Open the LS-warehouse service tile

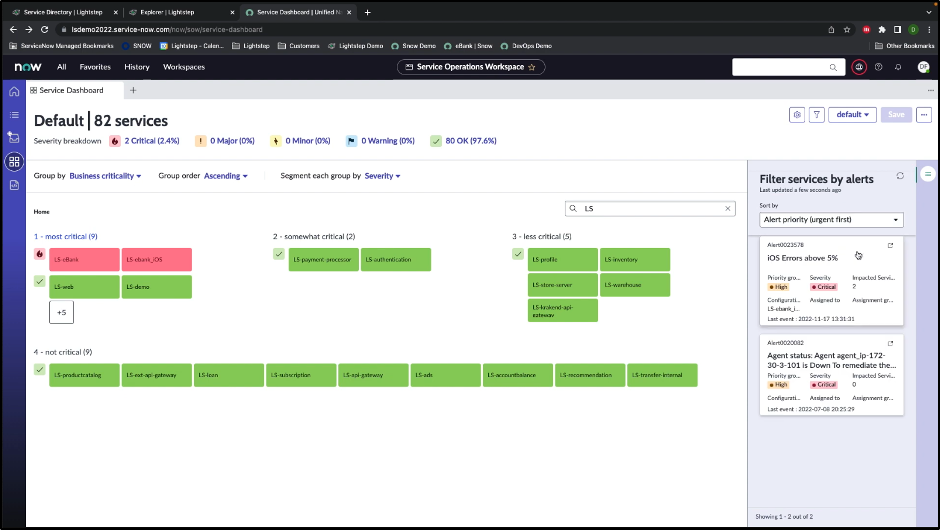pyautogui.click(x=635, y=285)
